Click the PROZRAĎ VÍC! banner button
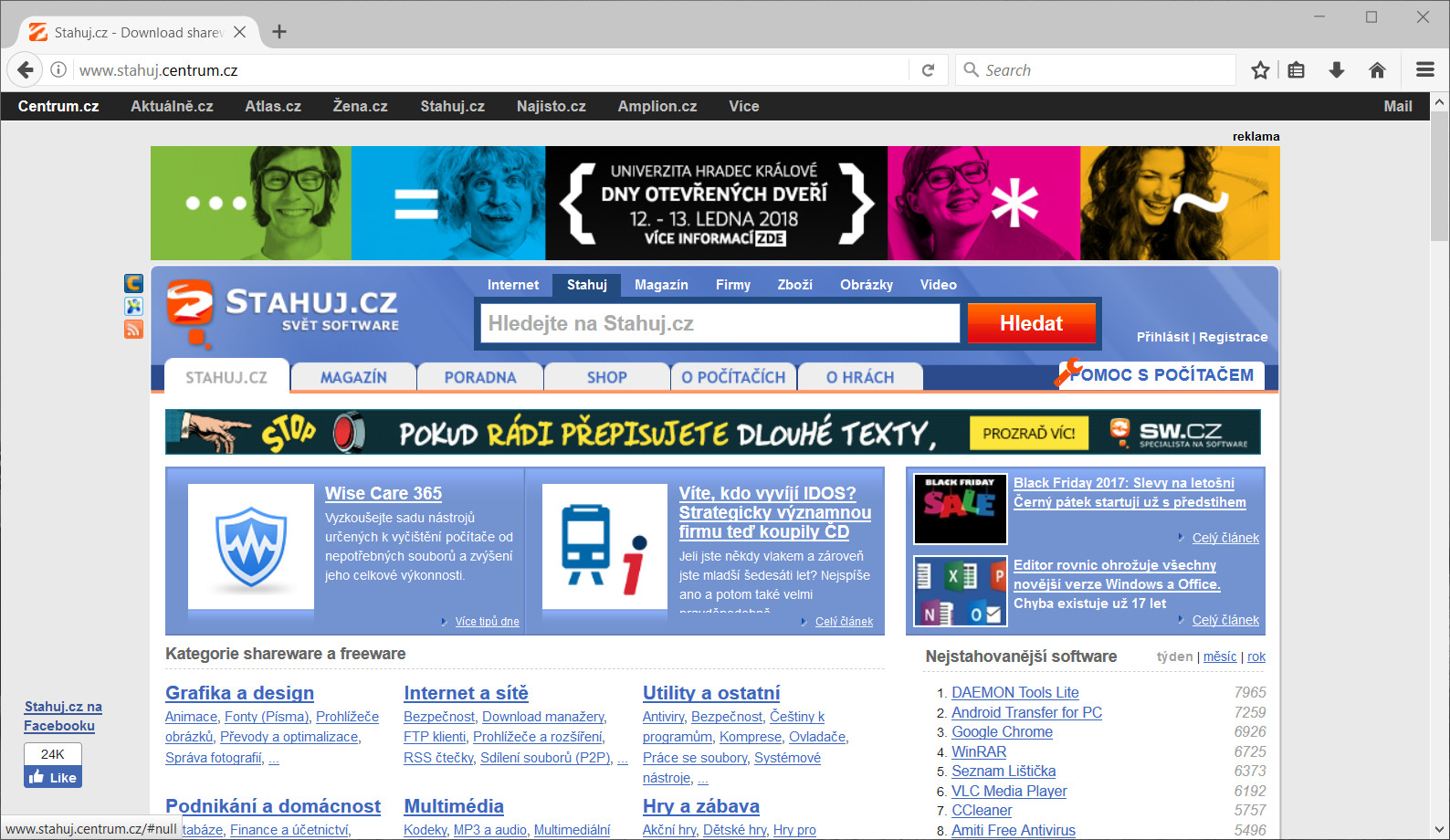 click(x=1029, y=434)
